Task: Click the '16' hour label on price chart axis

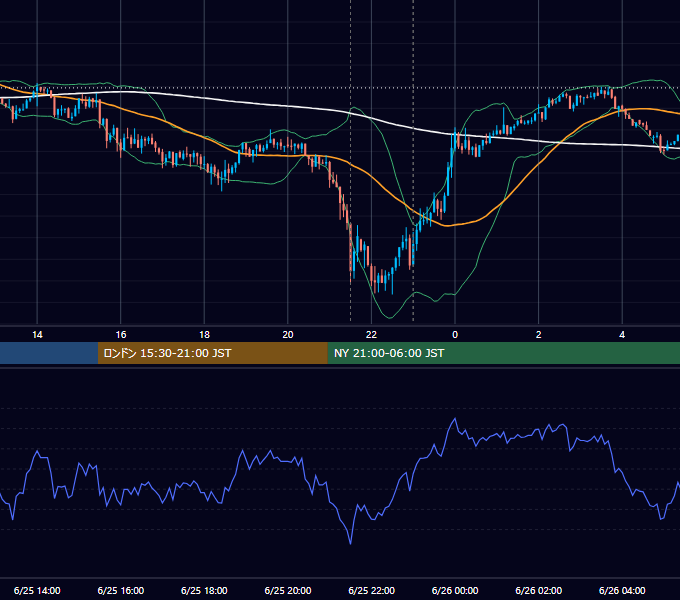Action: [121, 335]
